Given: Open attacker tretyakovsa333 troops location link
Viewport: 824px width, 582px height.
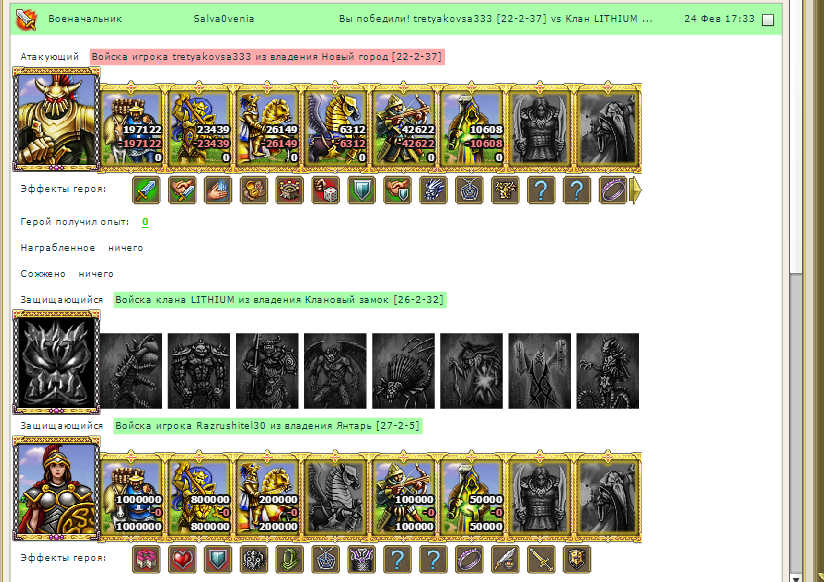Looking at the screenshot, I should (x=267, y=57).
